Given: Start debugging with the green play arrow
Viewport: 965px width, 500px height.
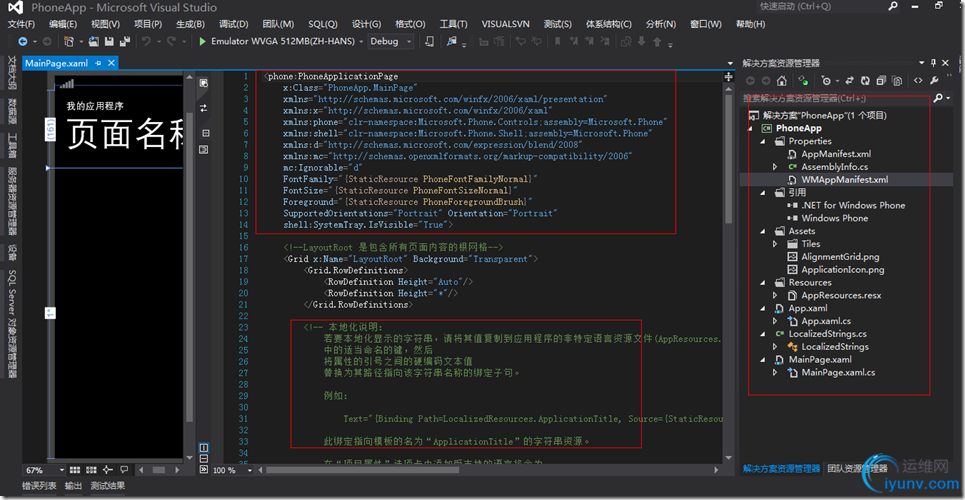Looking at the screenshot, I should 202,41.
